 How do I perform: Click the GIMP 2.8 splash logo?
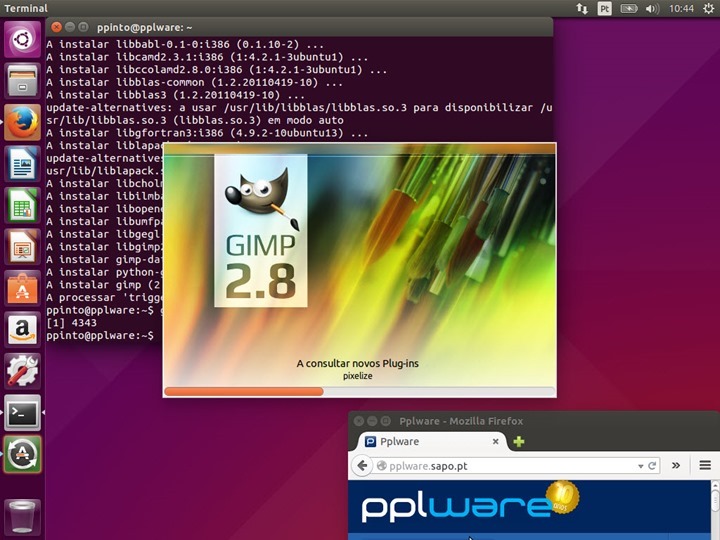point(261,231)
